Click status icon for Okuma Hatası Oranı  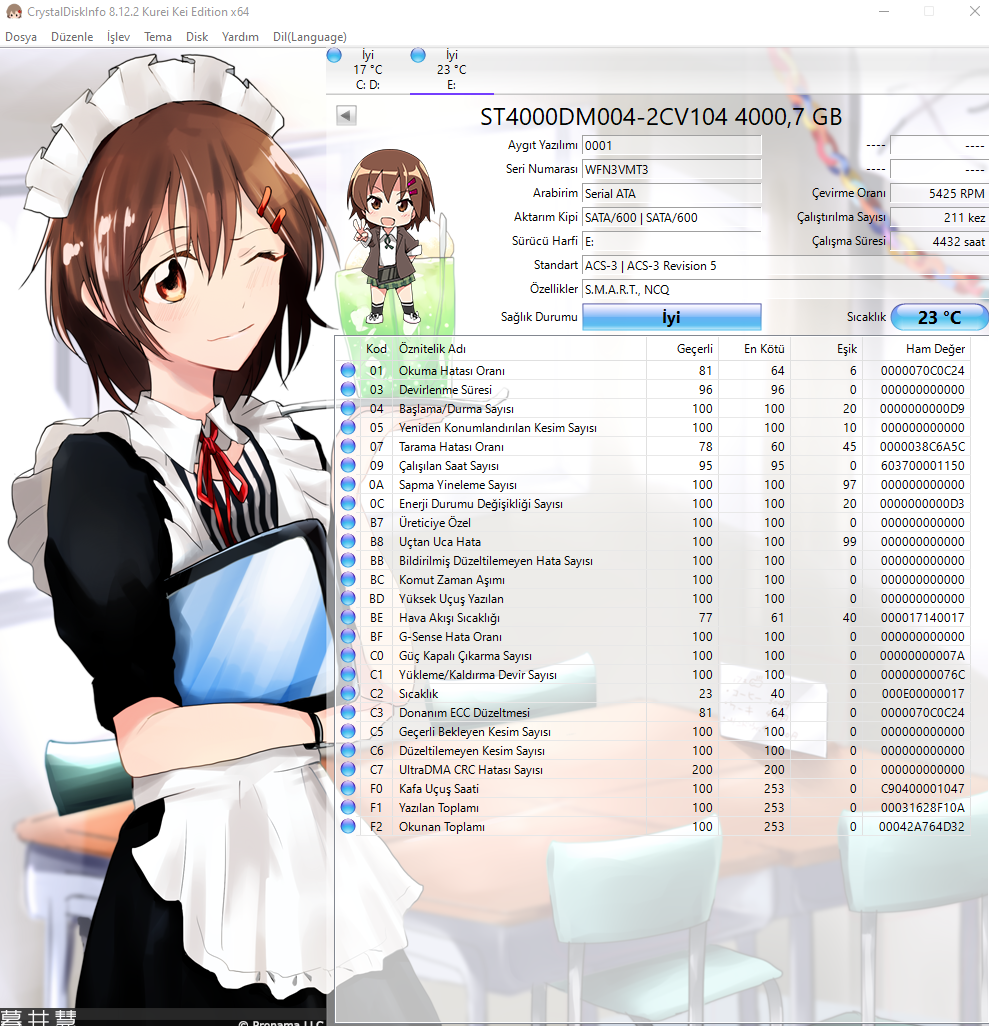point(348,370)
